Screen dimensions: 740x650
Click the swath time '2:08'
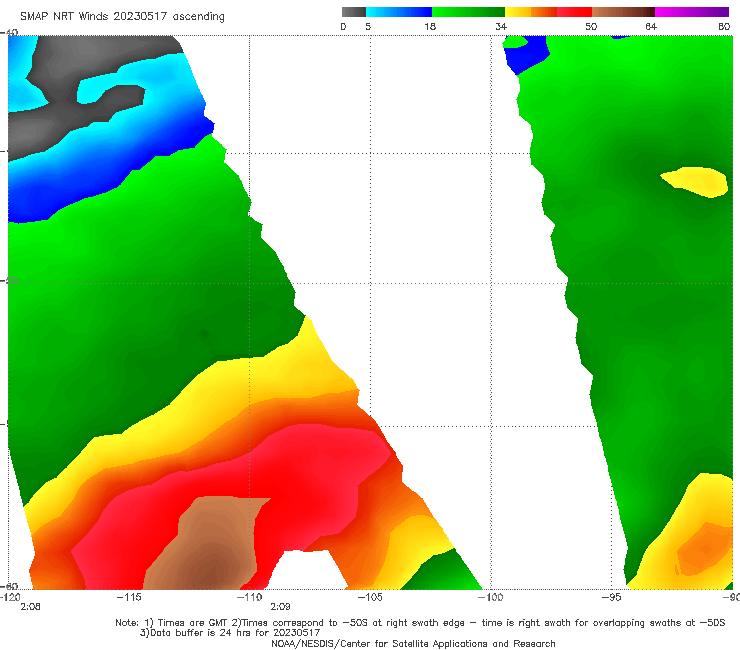(x=30, y=607)
